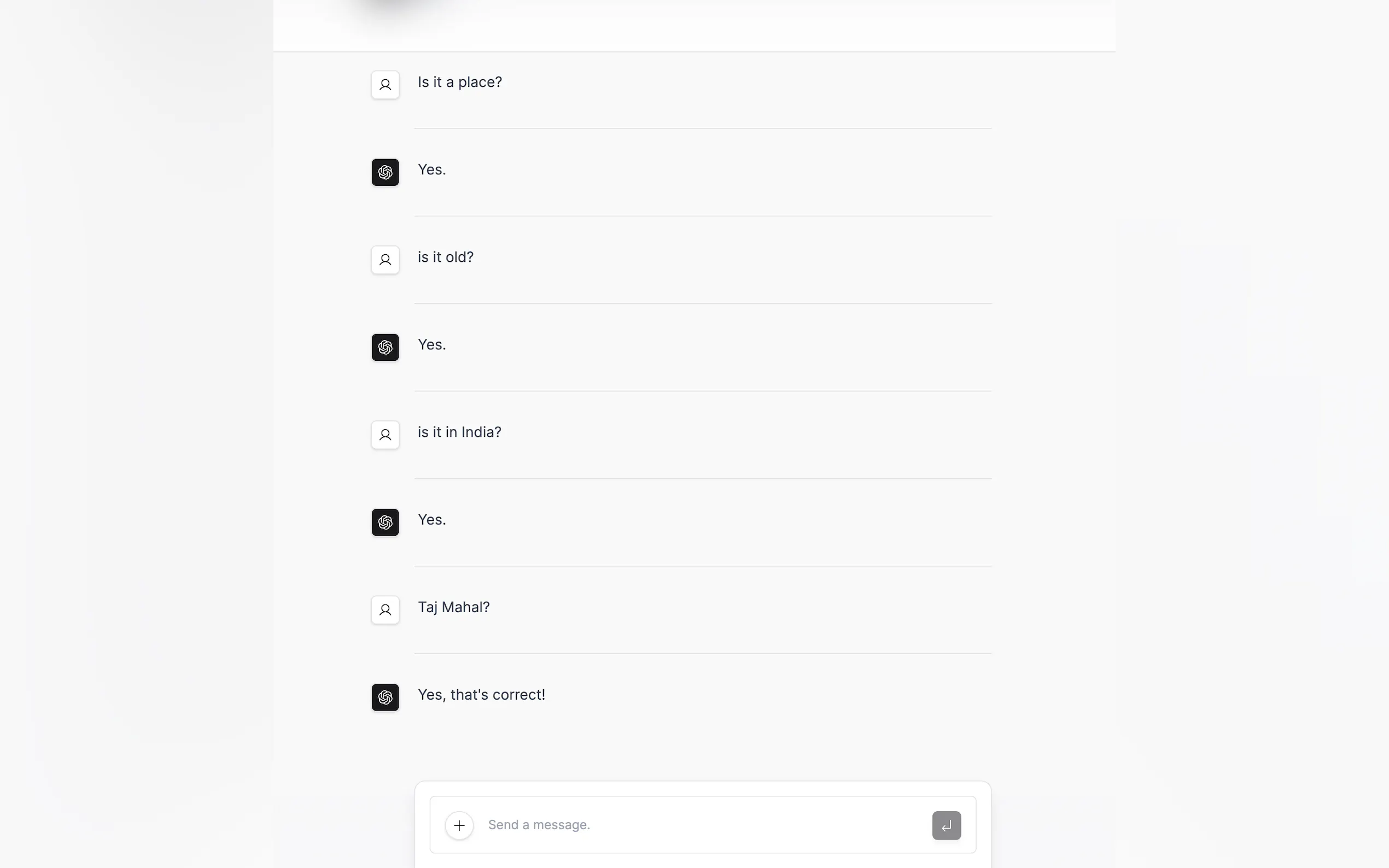The height and width of the screenshot is (868, 1389).
Task: Click the AI logo beside "Yes, that's correct!"
Action: pyautogui.click(x=385, y=697)
